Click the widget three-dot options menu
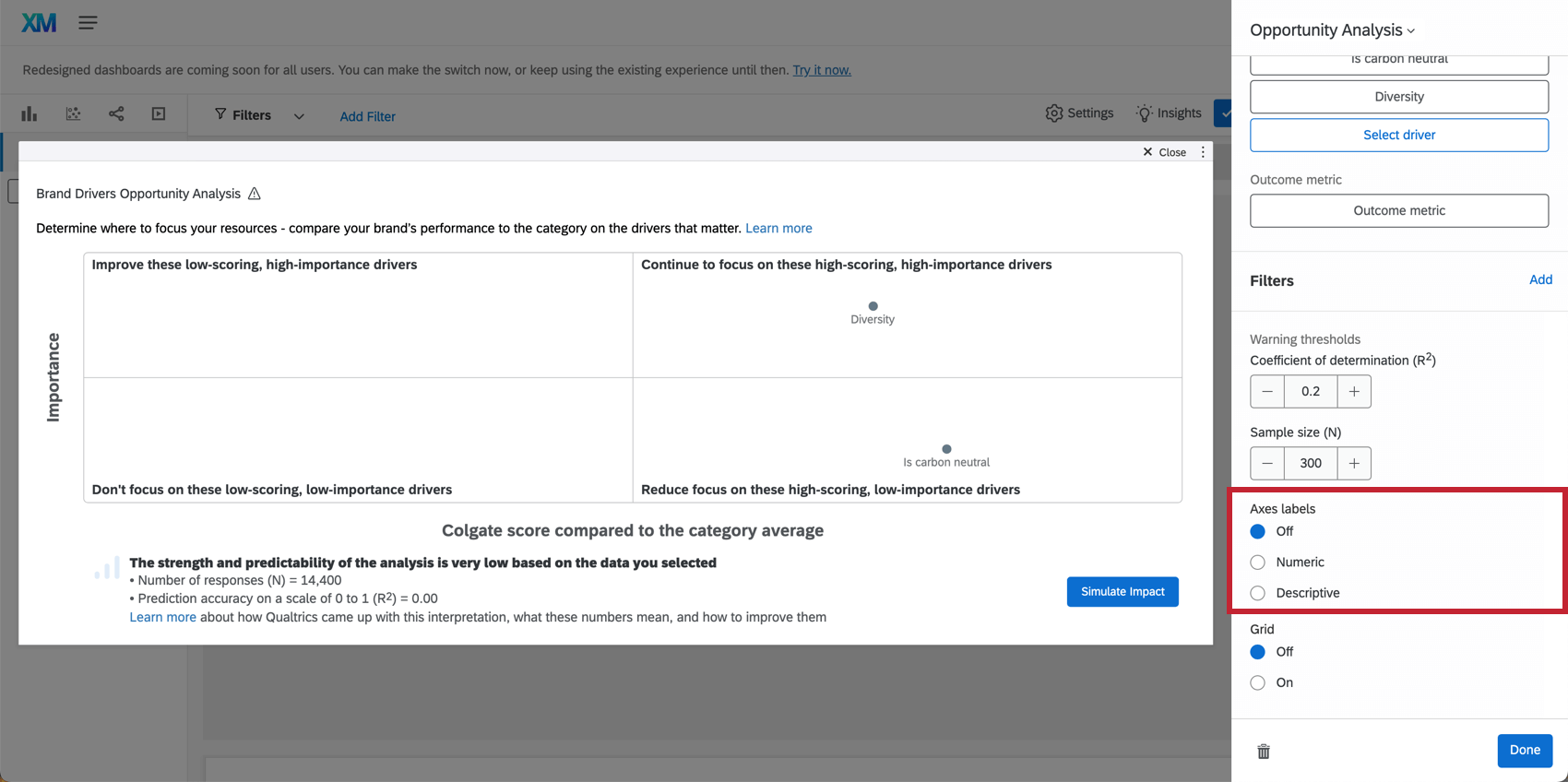Image resolution: width=1568 pixels, height=782 pixels. point(1203,152)
